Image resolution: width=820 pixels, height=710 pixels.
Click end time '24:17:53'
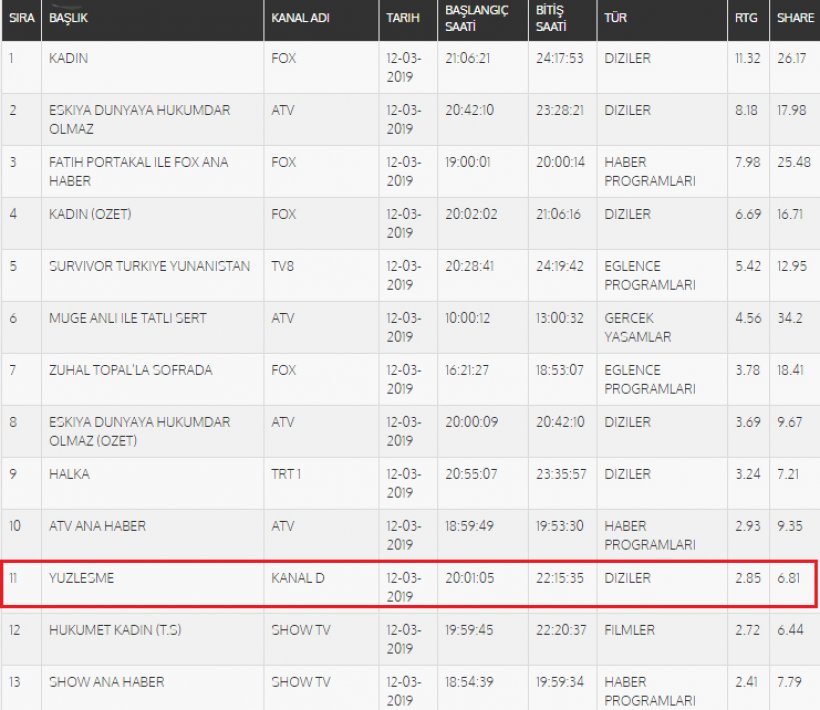pyautogui.click(x=560, y=58)
